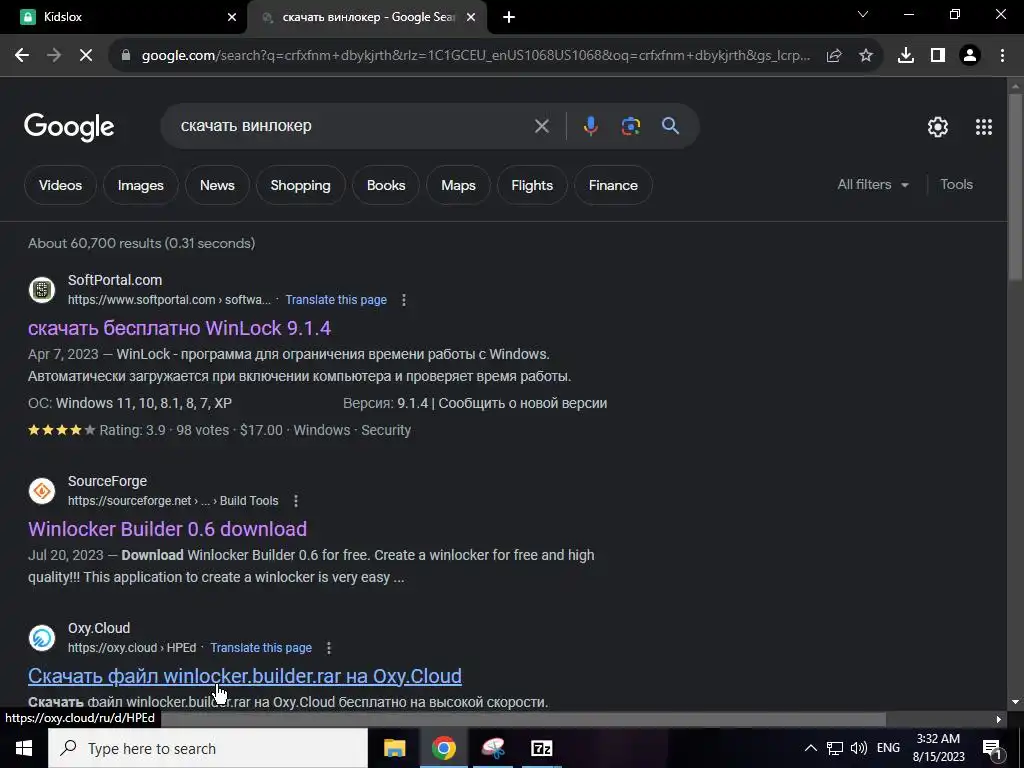Screen dimensions: 1024x768
Task: Select the Google Search tab
Action: [x=368, y=17]
